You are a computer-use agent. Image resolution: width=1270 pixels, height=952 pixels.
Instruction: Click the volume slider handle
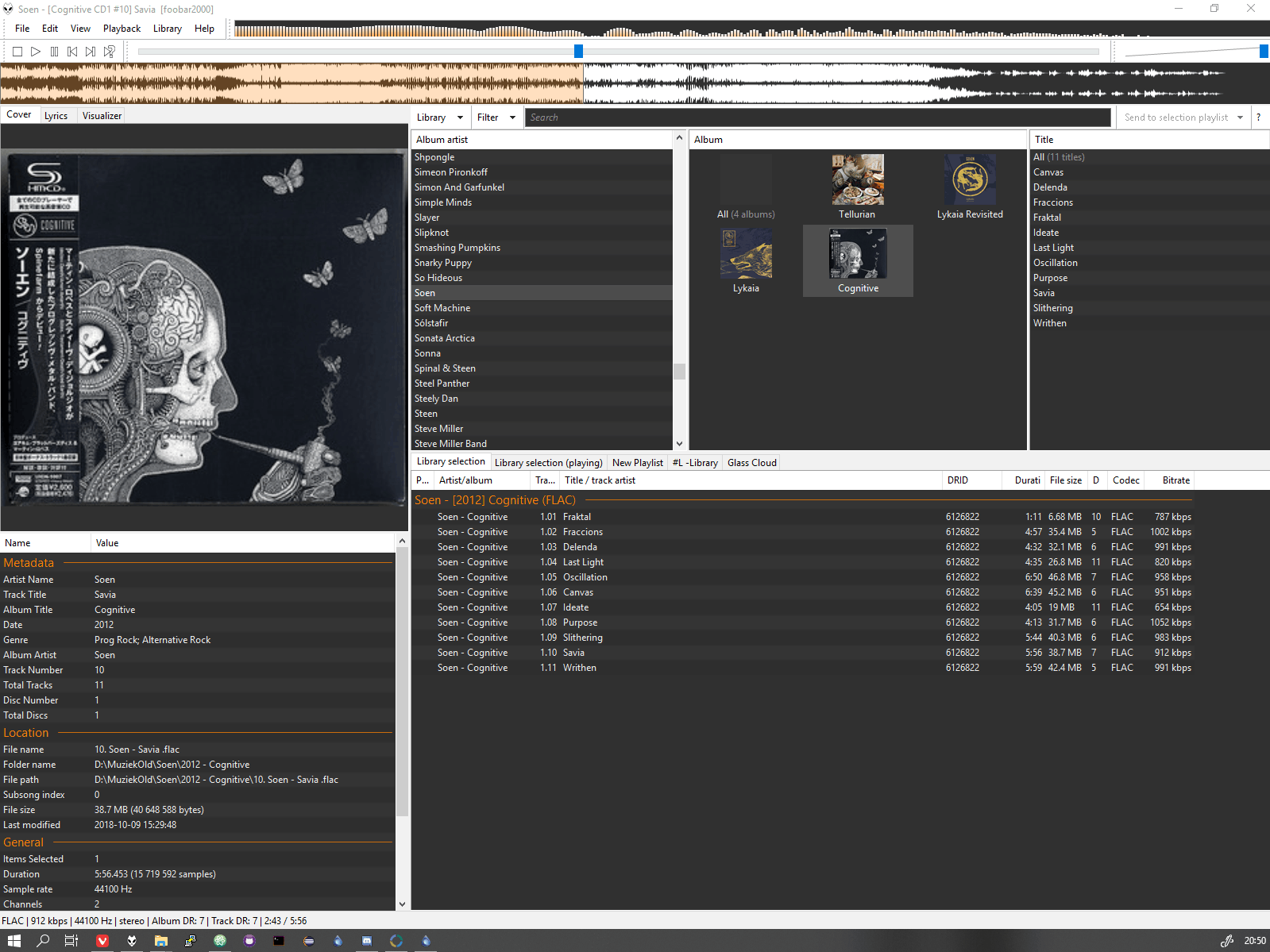[1264, 52]
